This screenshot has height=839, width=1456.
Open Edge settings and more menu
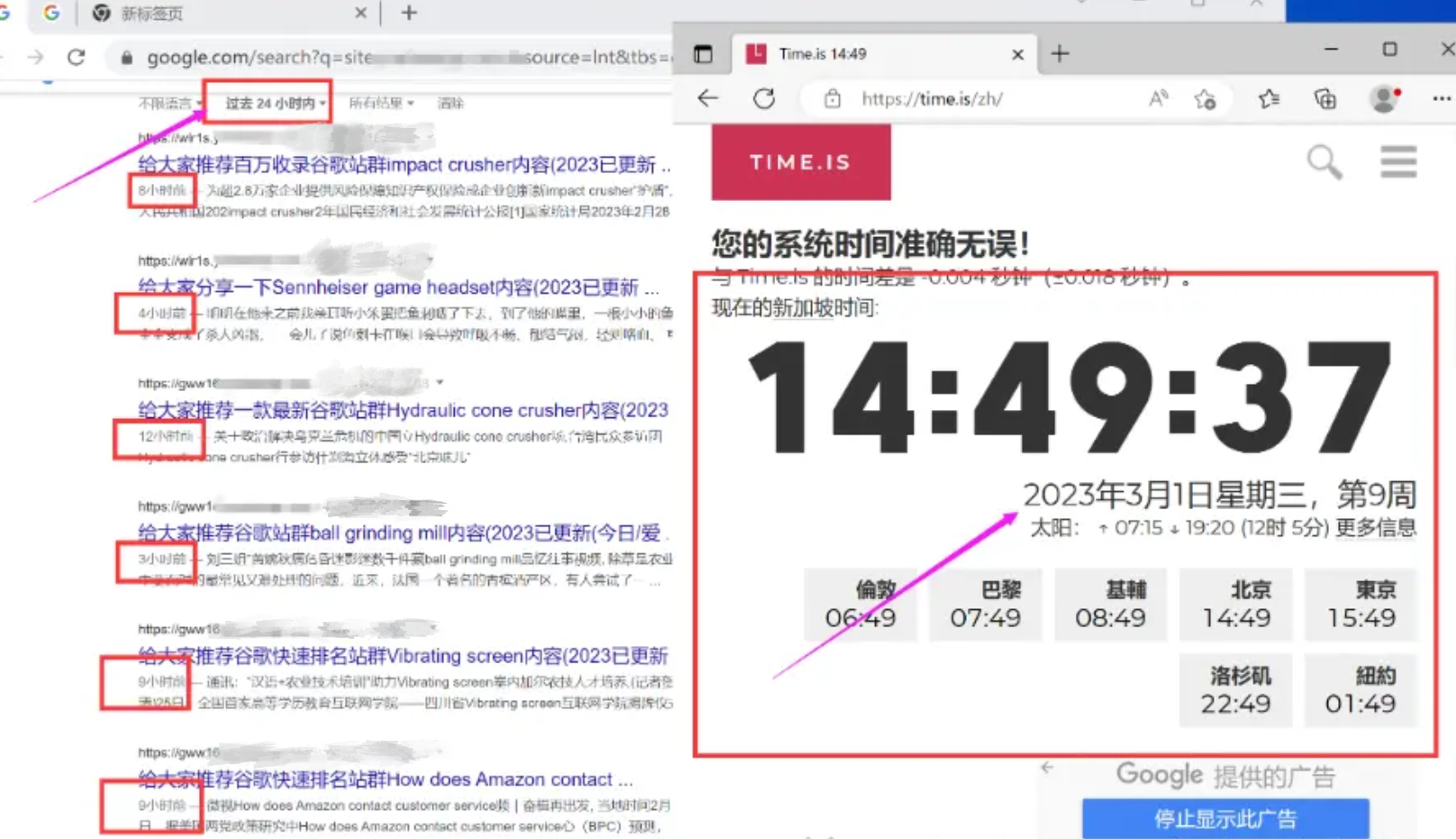click(x=1442, y=98)
